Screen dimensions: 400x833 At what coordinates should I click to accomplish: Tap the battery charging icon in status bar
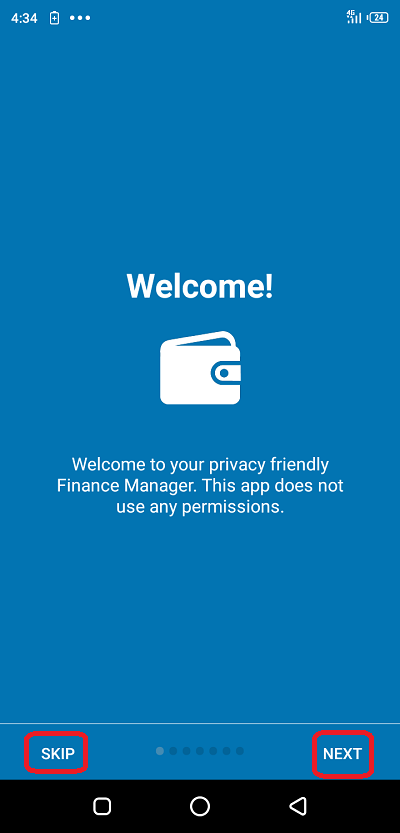click(x=54, y=18)
